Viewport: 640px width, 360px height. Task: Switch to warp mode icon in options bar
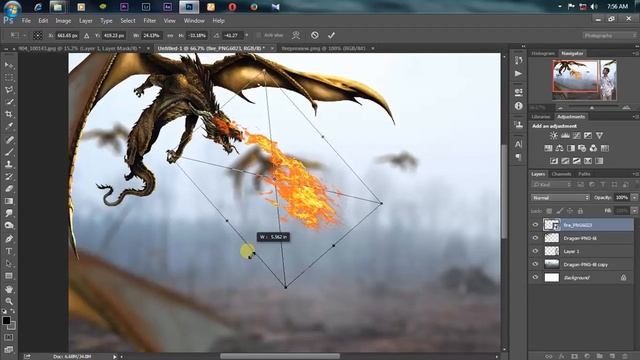point(296,36)
